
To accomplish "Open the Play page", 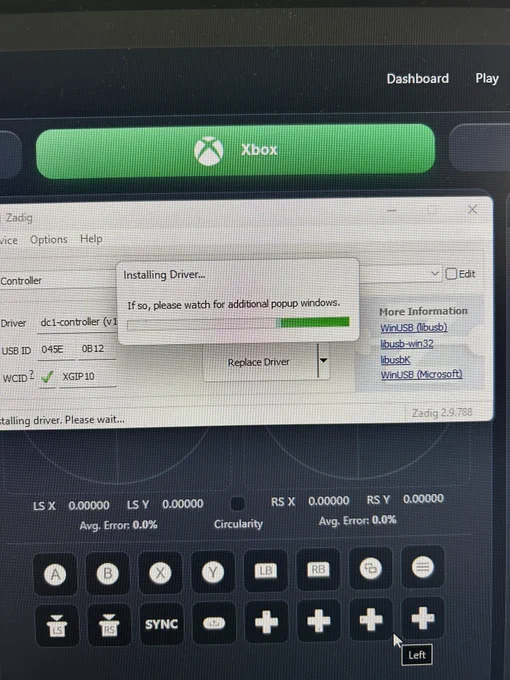I will click(487, 78).
